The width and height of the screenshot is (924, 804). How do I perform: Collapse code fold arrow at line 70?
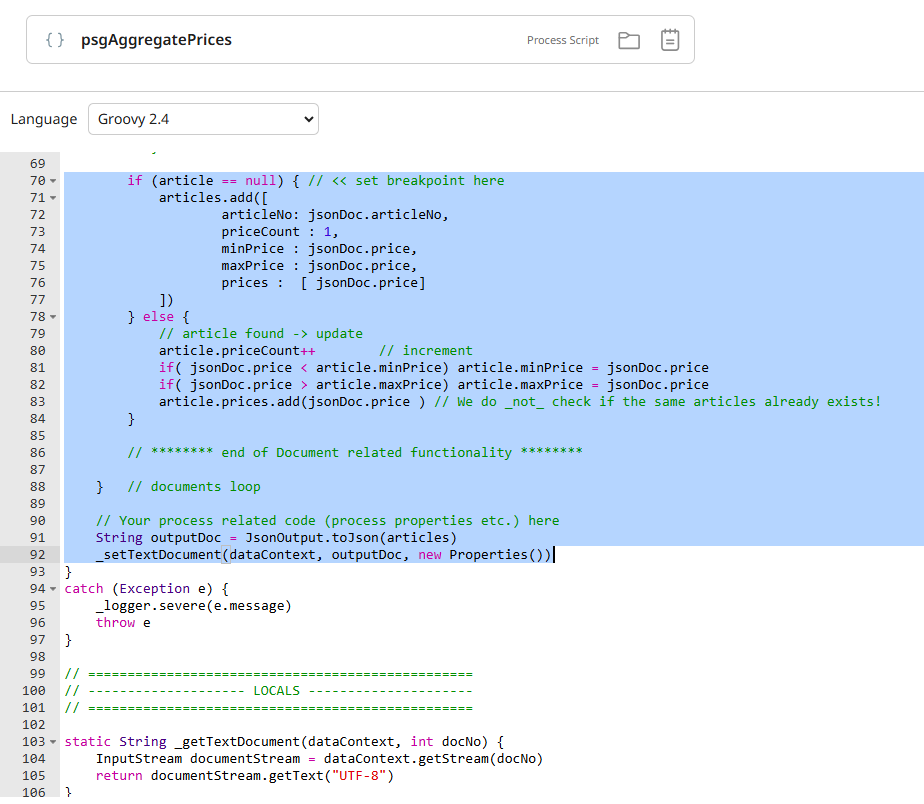coord(53,181)
